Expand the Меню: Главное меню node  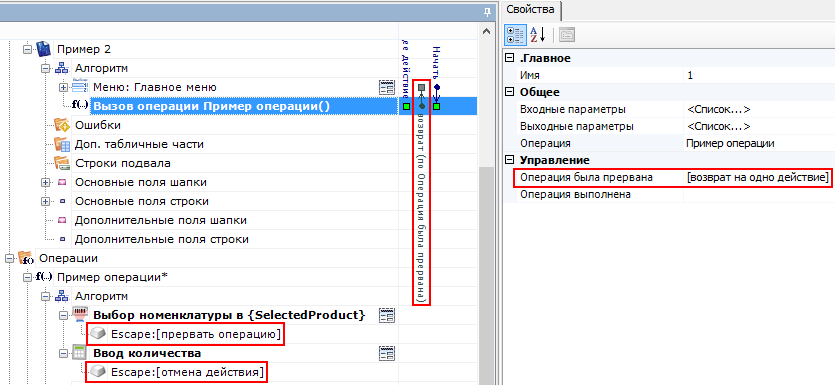[x=64, y=87]
